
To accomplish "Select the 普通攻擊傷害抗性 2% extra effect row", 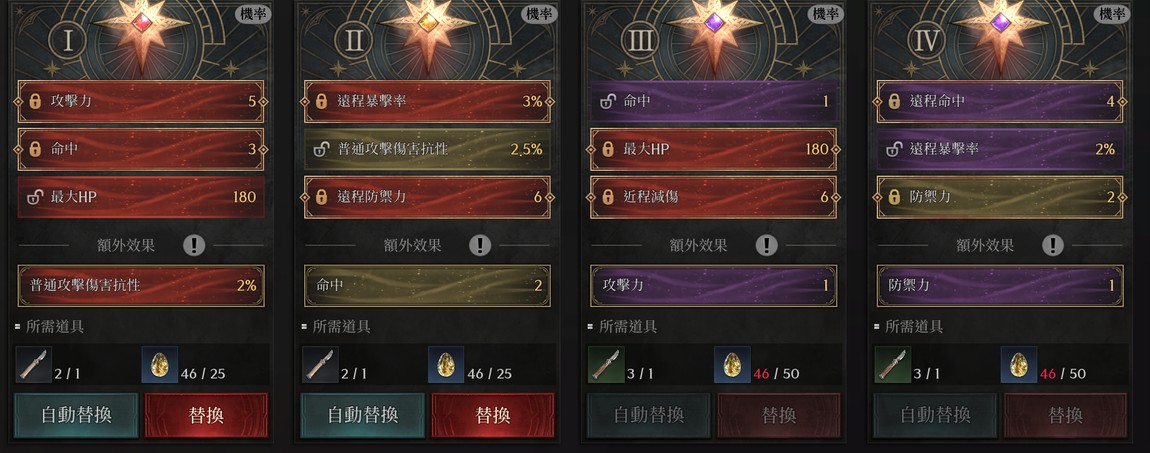I will pos(141,285).
